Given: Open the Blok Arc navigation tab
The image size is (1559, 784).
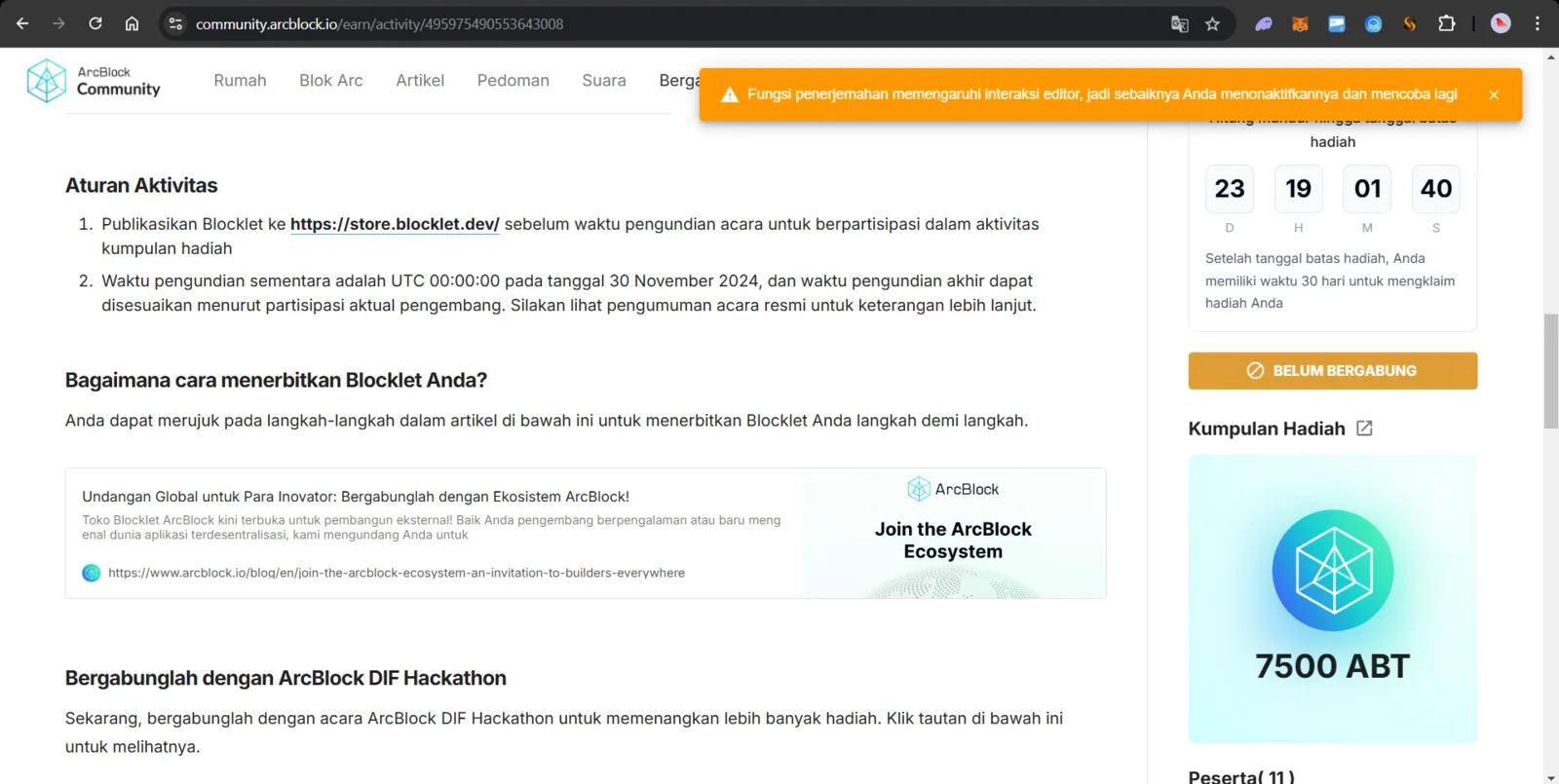Looking at the screenshot, I should 331,81.
